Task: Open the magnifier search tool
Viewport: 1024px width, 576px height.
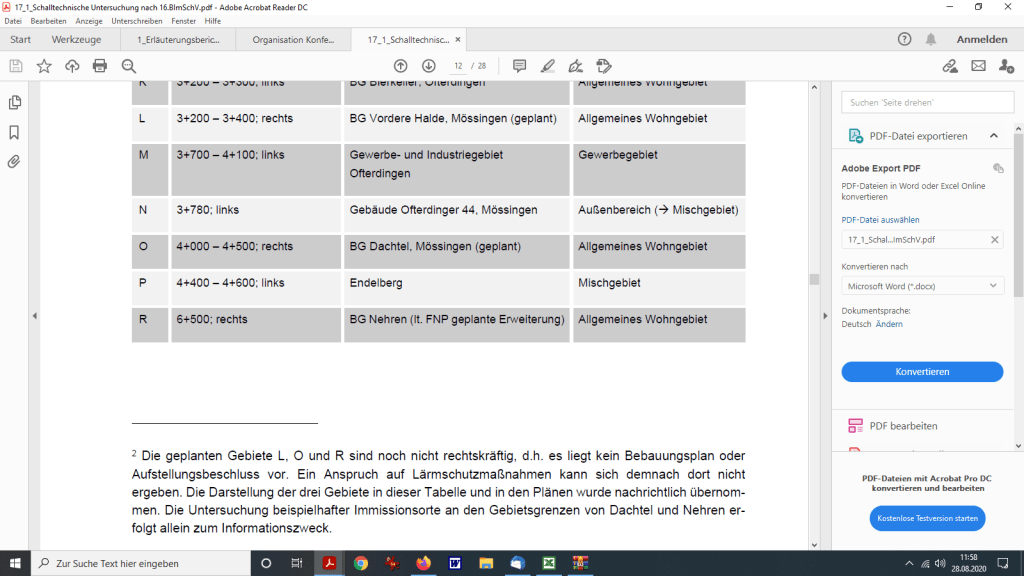Action: [129, 66]
